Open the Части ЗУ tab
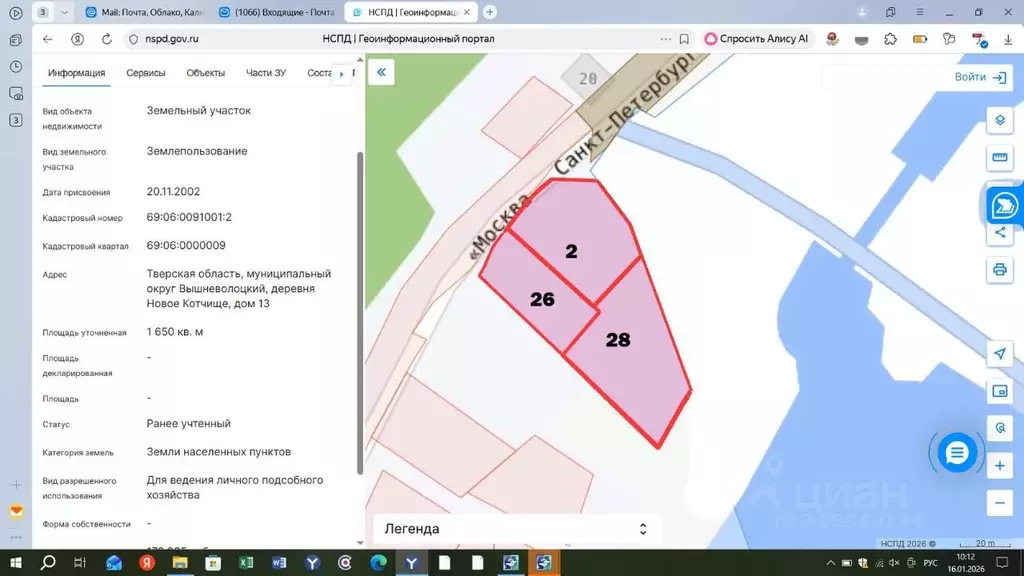1024x576 pixels. click(x=266, y=73)
